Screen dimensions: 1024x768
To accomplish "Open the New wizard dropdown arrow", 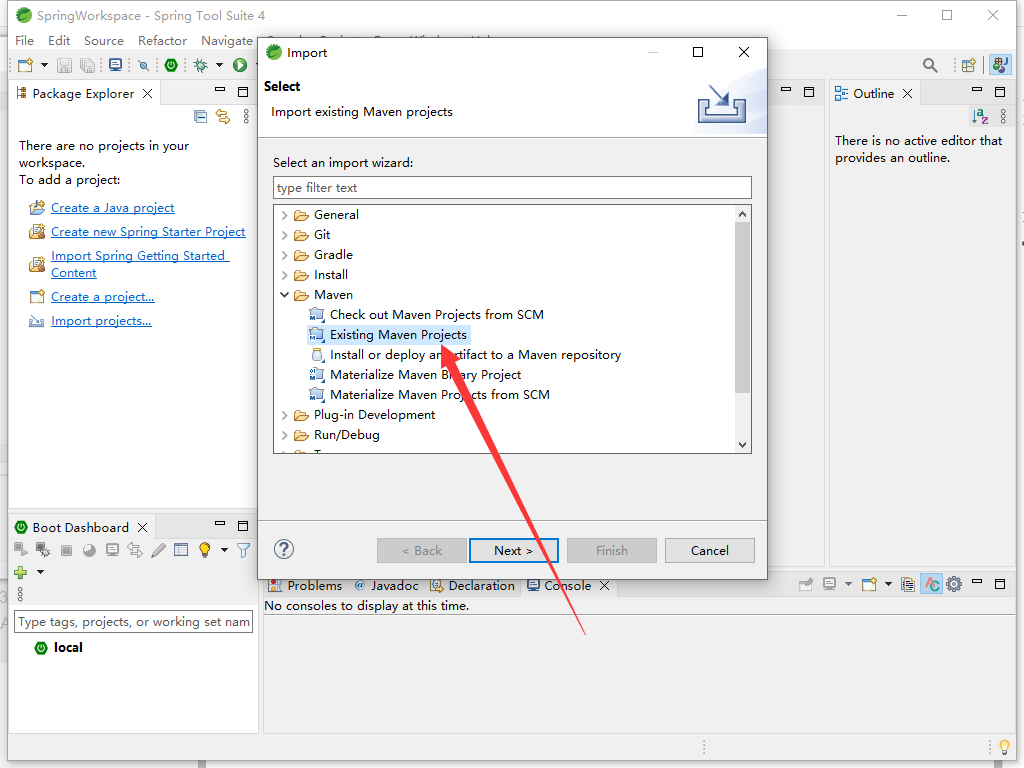I will click(44, 65).
